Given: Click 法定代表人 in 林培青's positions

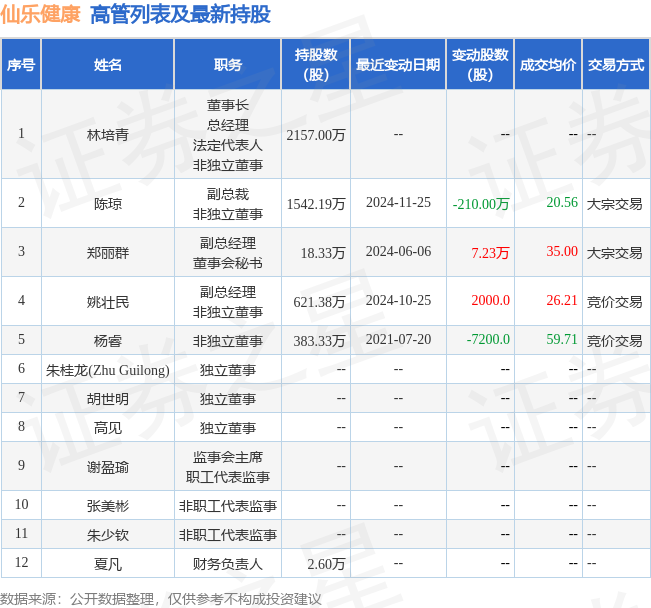Looking at the screenshot, I should tap(228, 145).
